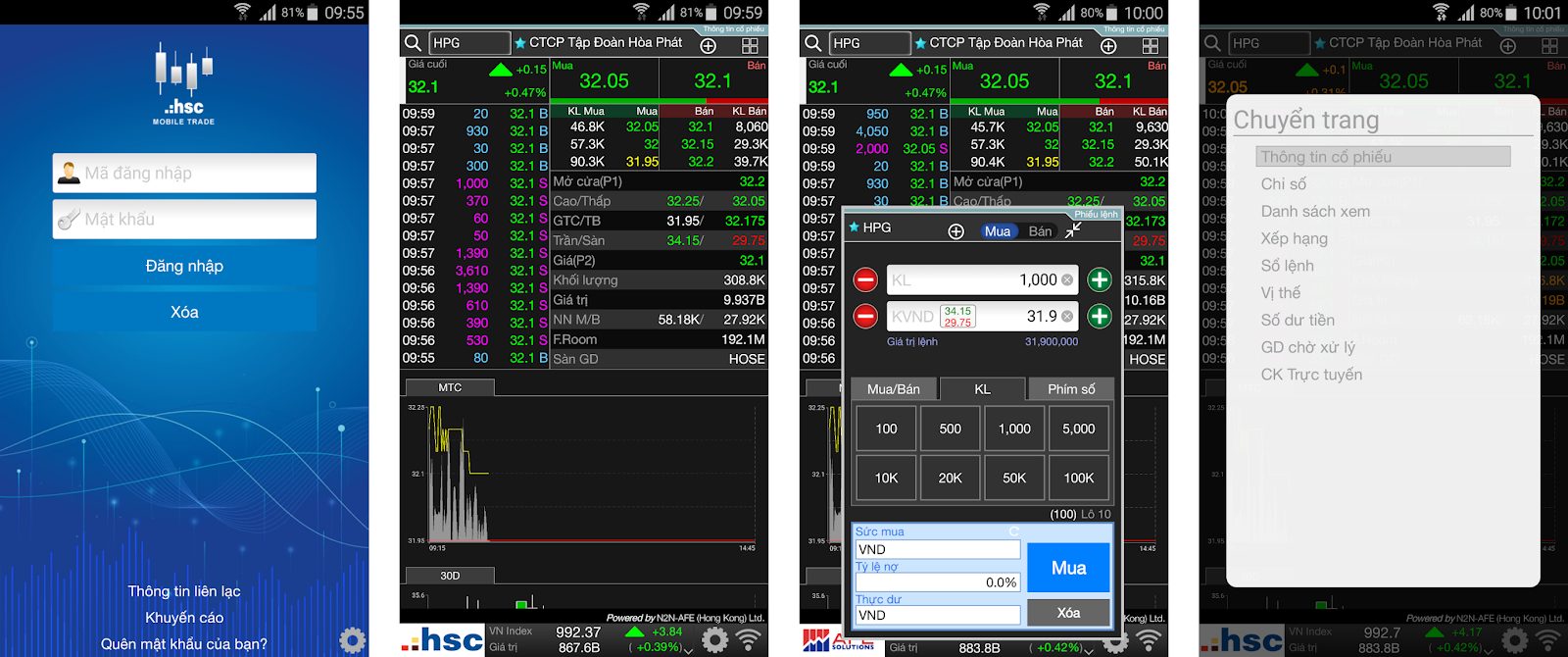Tap favorite star on 09:59 quote screen
Screen dimensions: 1568x657
[520, 43]
